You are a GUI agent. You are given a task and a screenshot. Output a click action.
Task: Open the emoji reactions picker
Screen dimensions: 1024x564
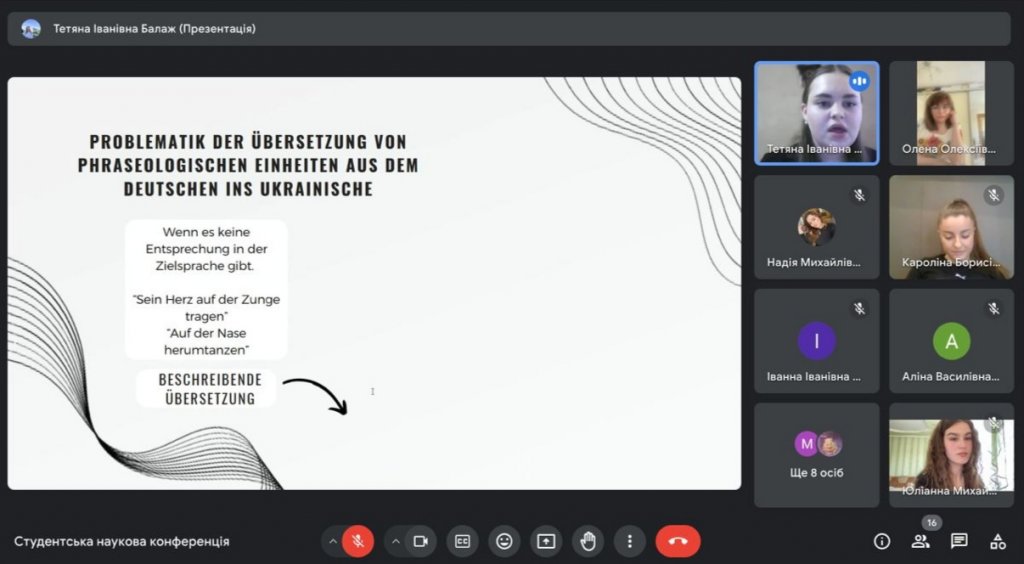coord(504,541)
